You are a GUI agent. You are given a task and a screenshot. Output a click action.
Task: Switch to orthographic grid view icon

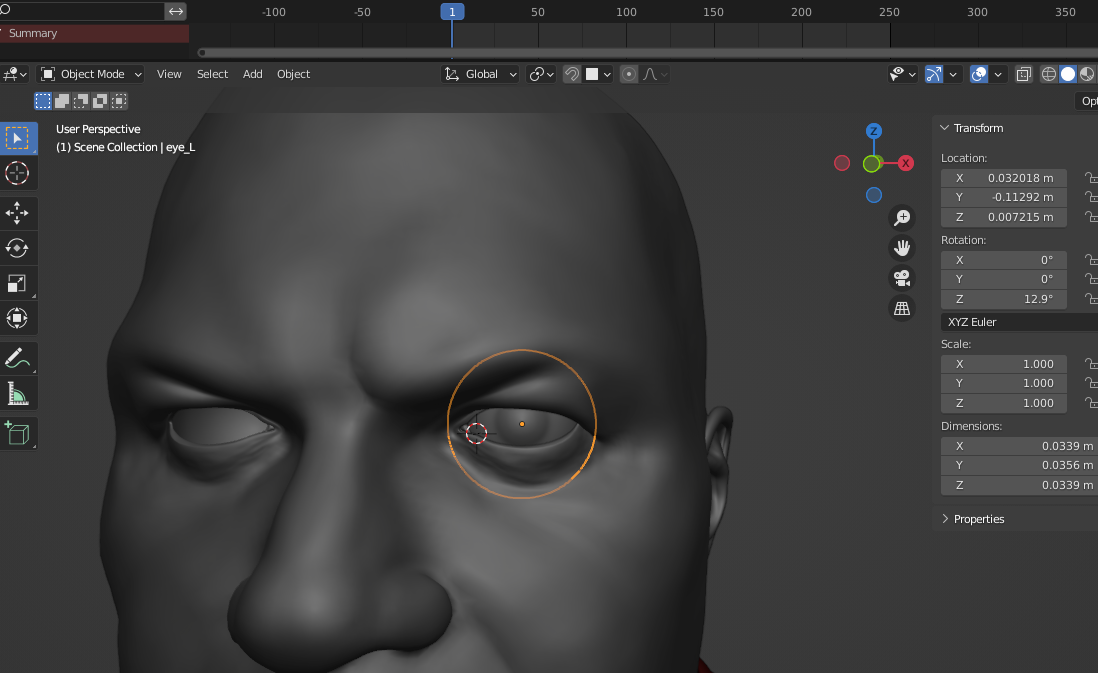(x=902, y=308)
